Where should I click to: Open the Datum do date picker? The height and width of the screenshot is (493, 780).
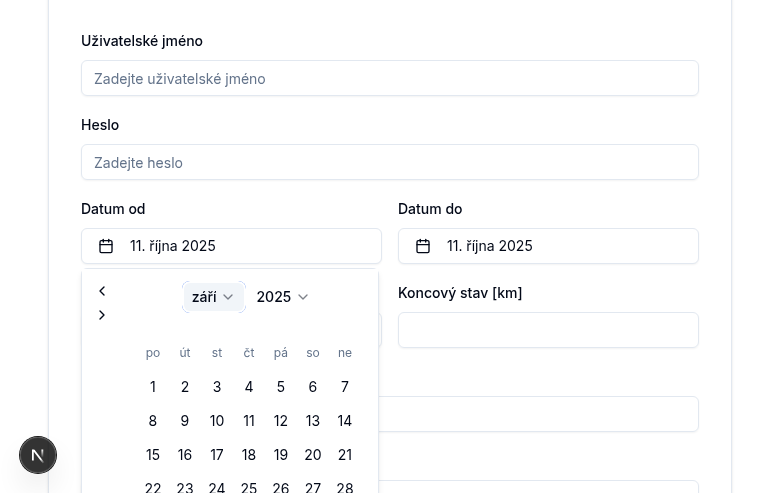[x=548, y=246]
